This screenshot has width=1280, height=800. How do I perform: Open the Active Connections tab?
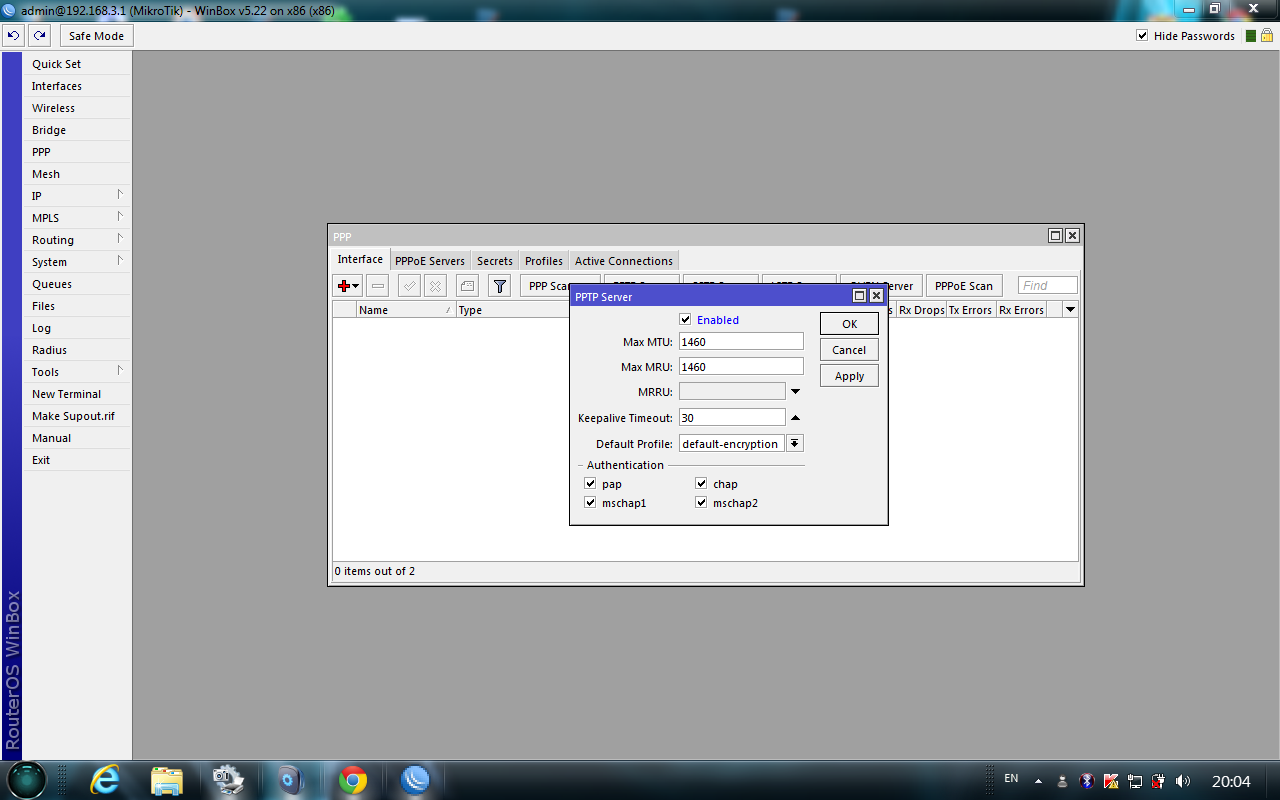(x=623, y=261)
